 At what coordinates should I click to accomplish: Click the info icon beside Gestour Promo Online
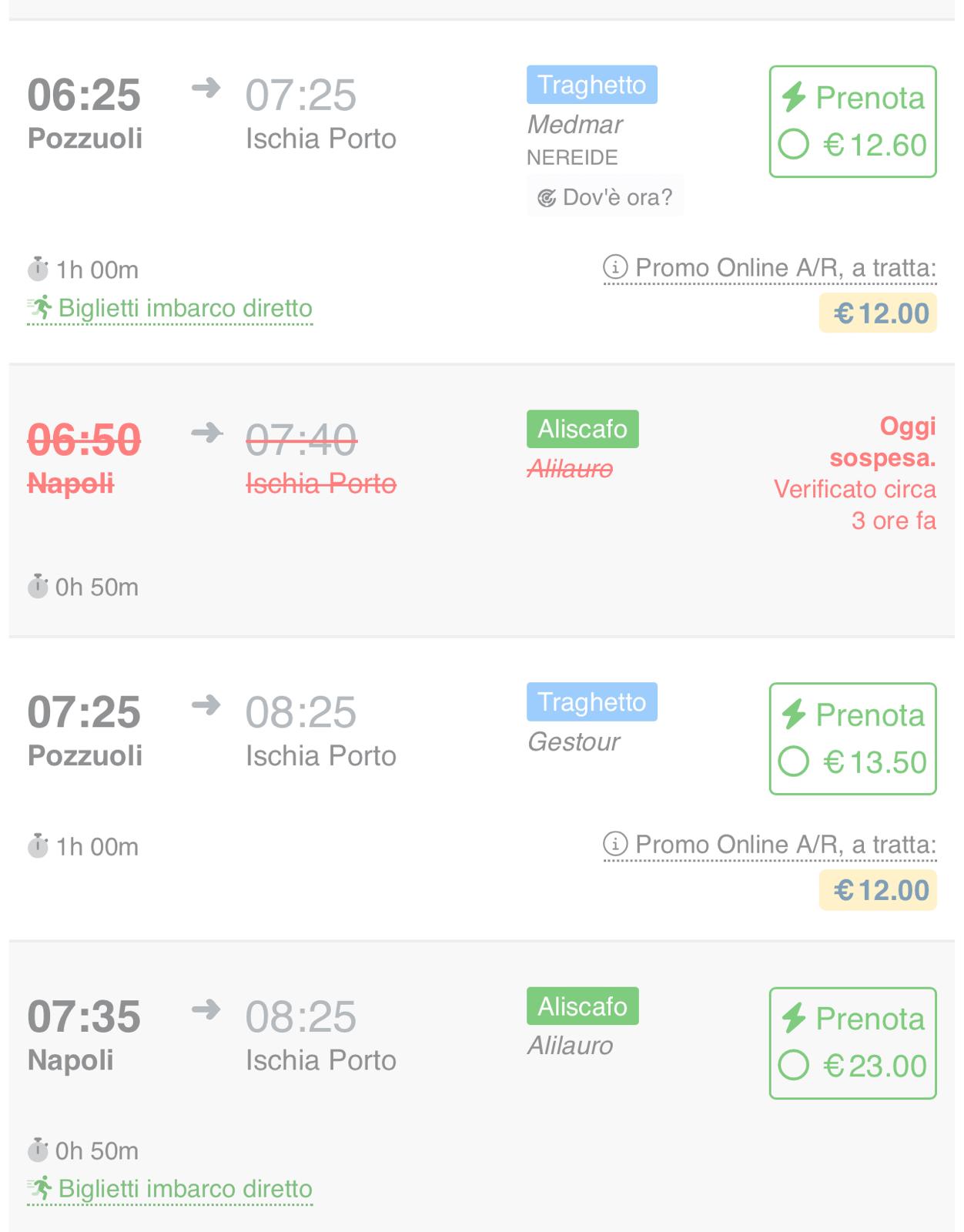(615, 844)
